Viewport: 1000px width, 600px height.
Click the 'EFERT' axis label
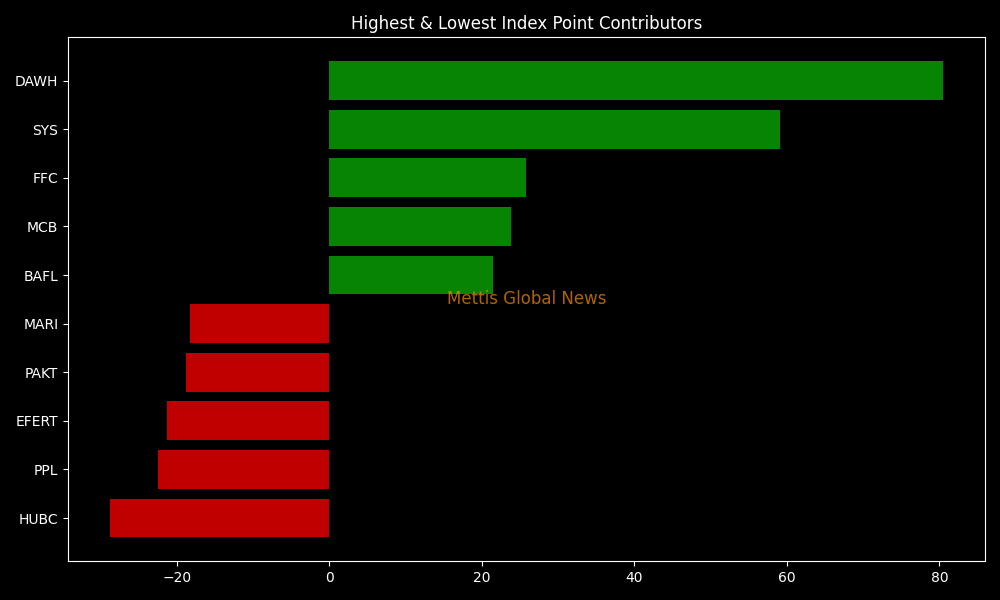(x=37, y=421)
